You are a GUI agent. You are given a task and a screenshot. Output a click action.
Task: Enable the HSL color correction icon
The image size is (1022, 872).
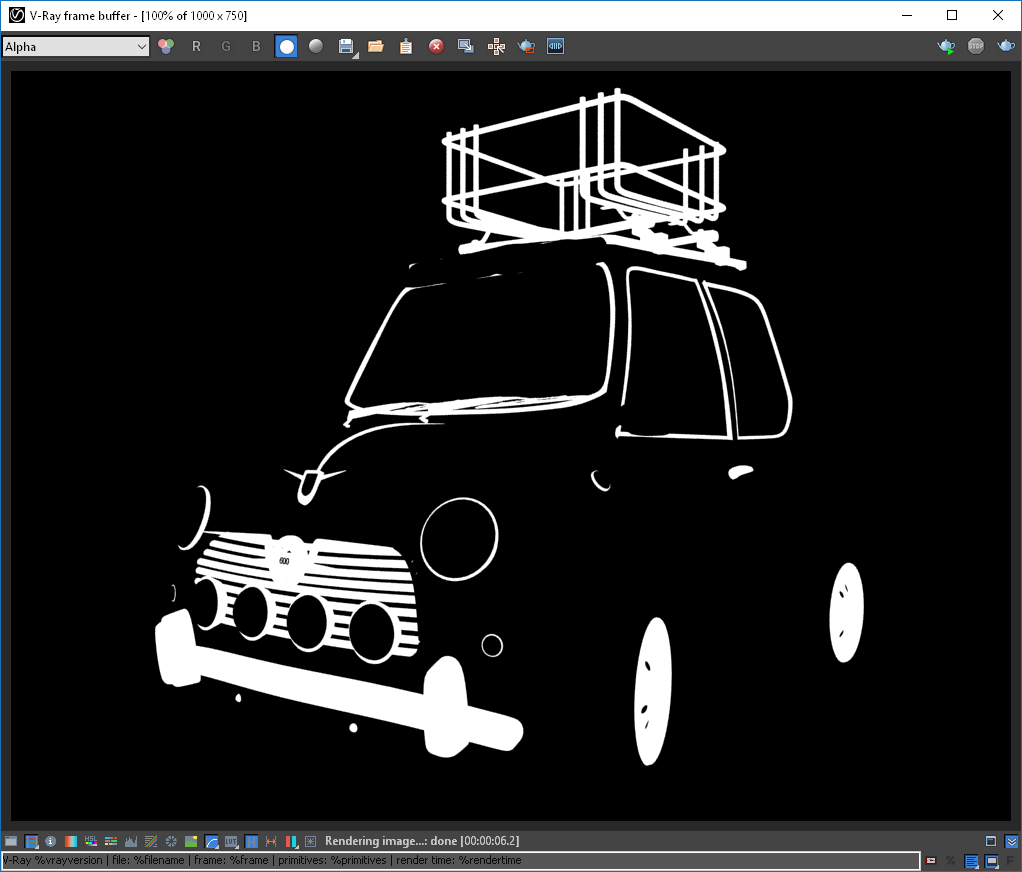tap(91, 841)
